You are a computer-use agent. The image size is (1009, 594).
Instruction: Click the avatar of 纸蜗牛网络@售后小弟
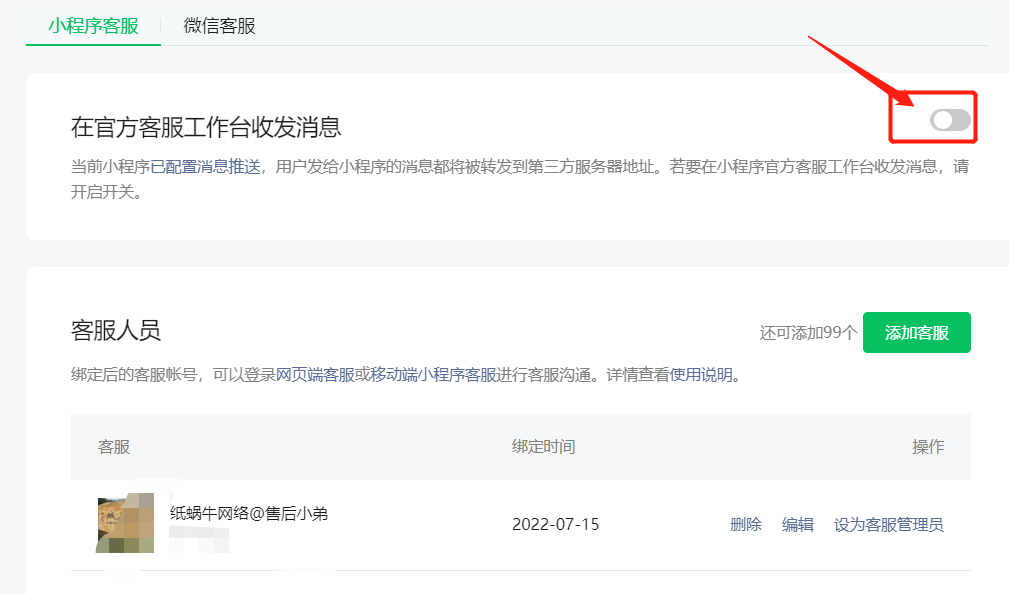pos(125,523)
